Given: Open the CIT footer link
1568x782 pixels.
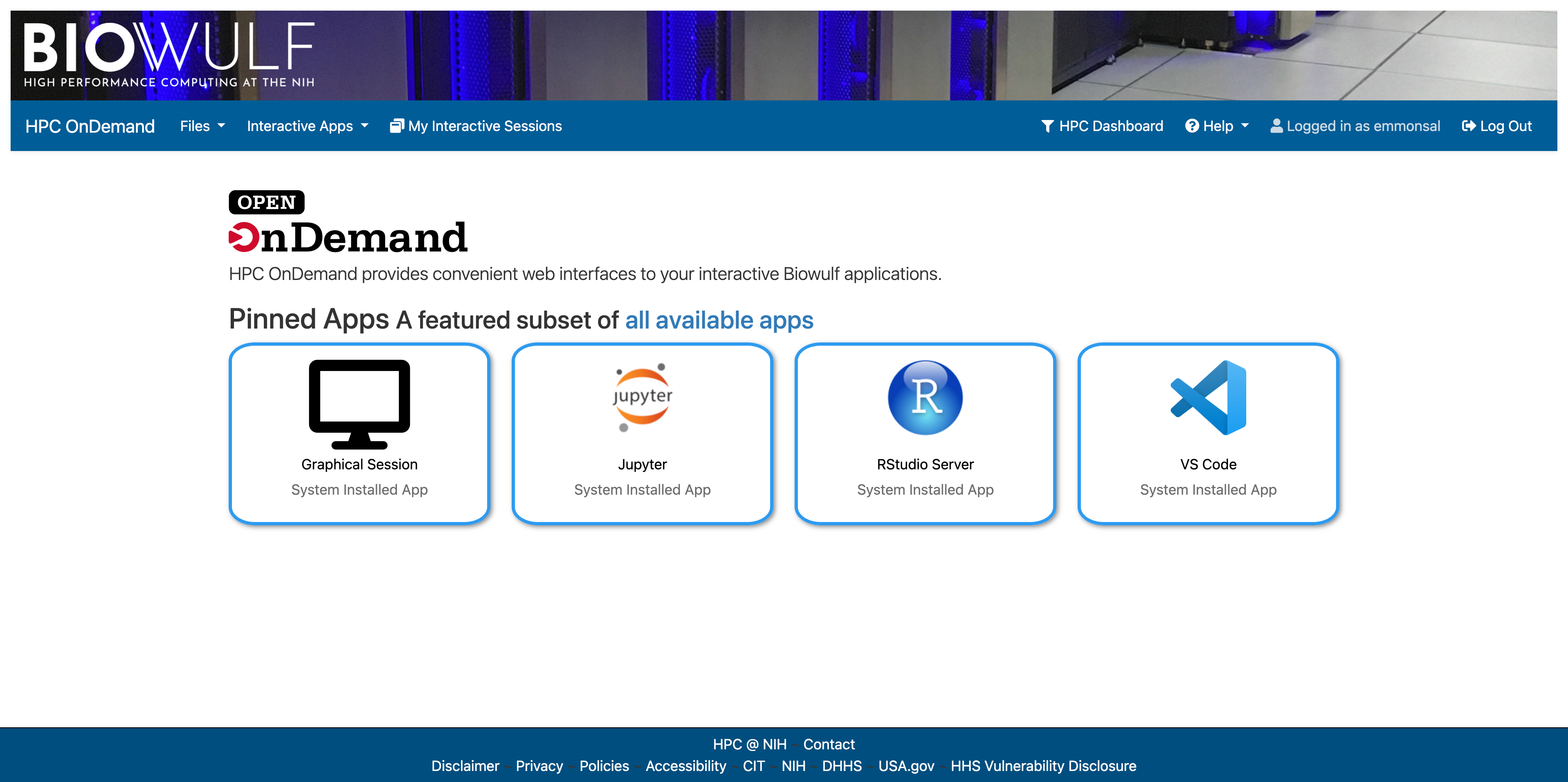Looking at the screenshot, I should tap(753, 766).
